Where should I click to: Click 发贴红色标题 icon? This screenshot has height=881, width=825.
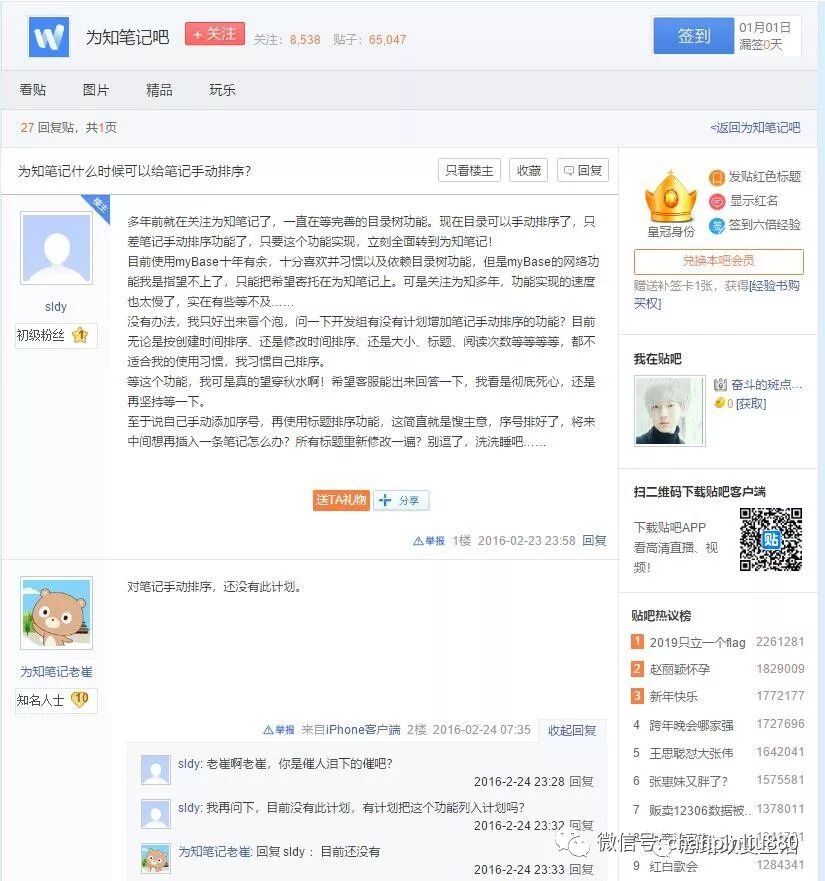(x=717, y=178)
